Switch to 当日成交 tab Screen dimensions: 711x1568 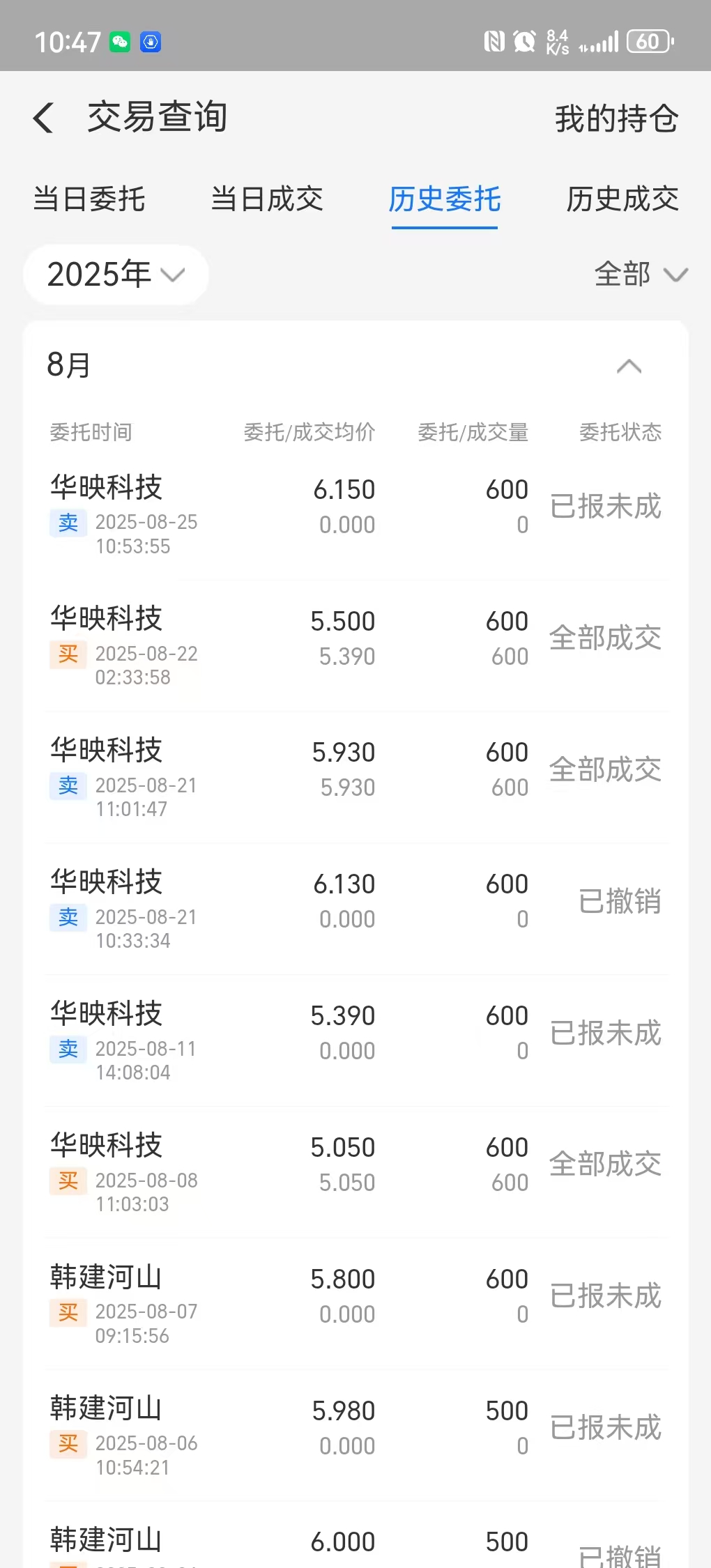click(267, 199)
